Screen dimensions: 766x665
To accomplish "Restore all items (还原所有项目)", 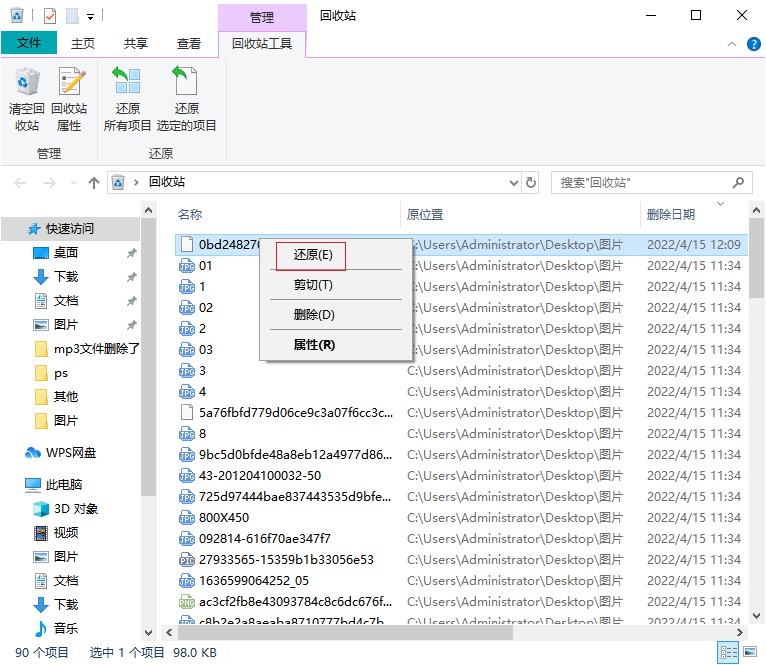I will 128,100.
